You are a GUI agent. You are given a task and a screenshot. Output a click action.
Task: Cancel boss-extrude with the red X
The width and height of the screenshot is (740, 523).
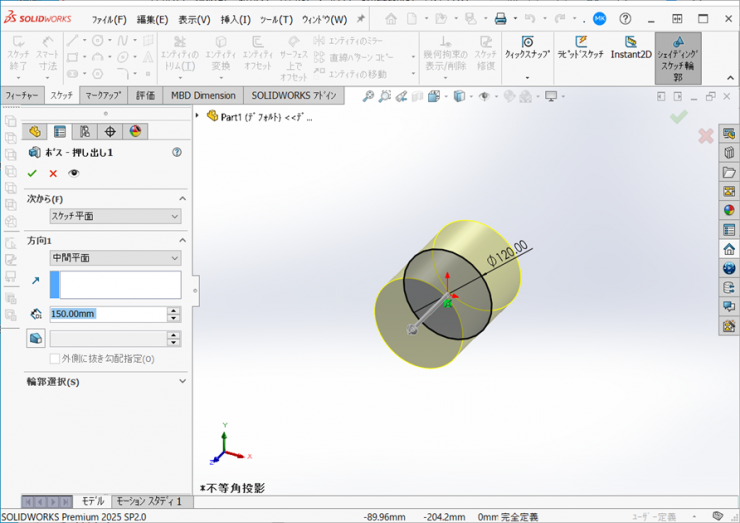point(53,173)
